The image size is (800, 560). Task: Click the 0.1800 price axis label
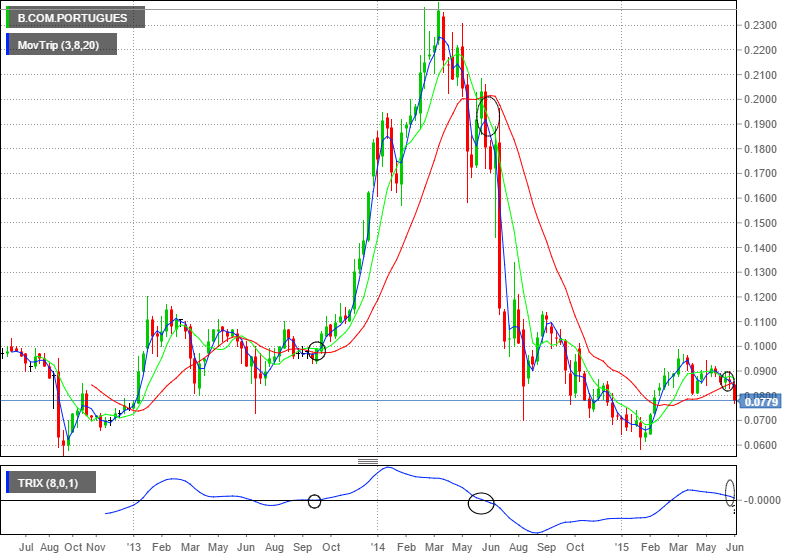760,149
